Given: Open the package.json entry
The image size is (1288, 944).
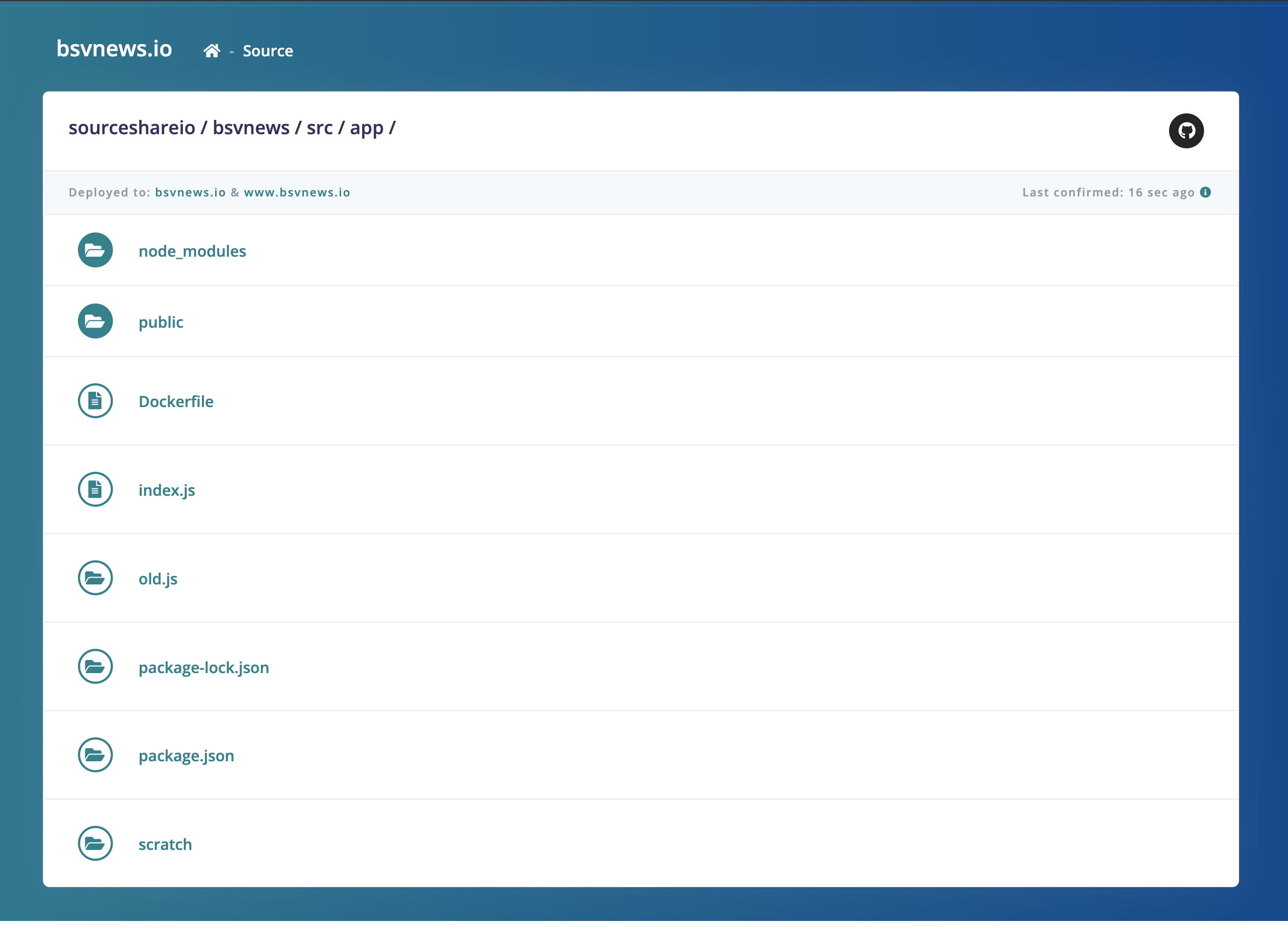Looking at the screenshot, I should click(x=186, y=755).
